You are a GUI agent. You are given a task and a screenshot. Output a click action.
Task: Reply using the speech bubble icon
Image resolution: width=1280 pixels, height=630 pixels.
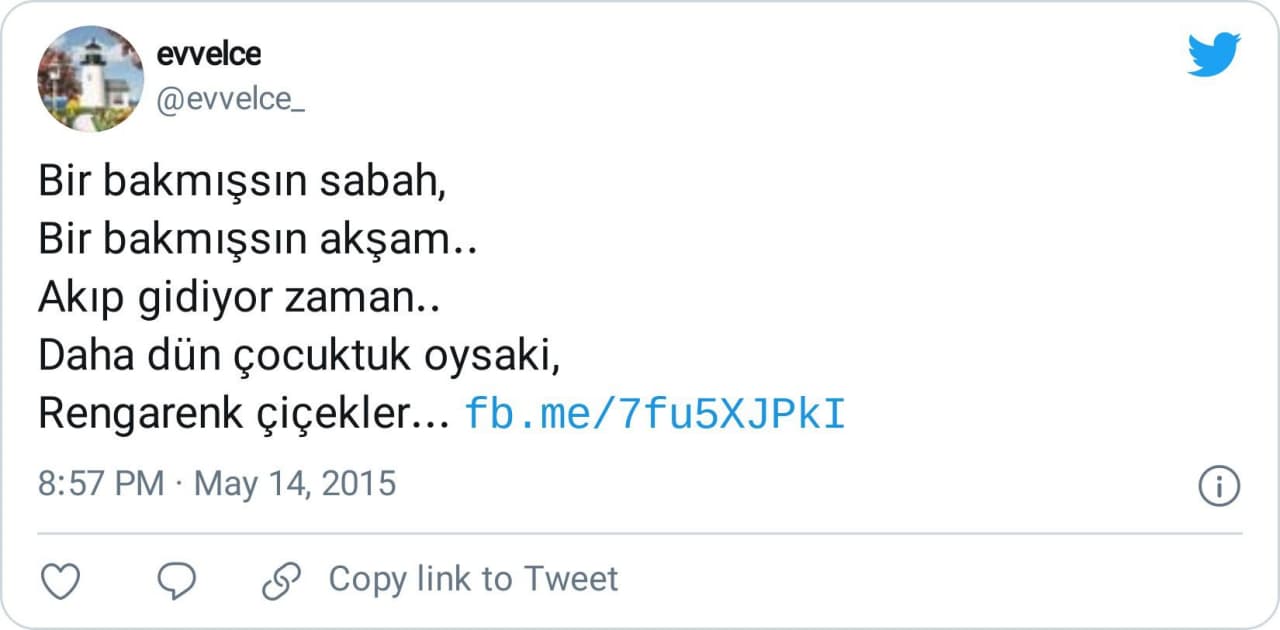(178, 580)
